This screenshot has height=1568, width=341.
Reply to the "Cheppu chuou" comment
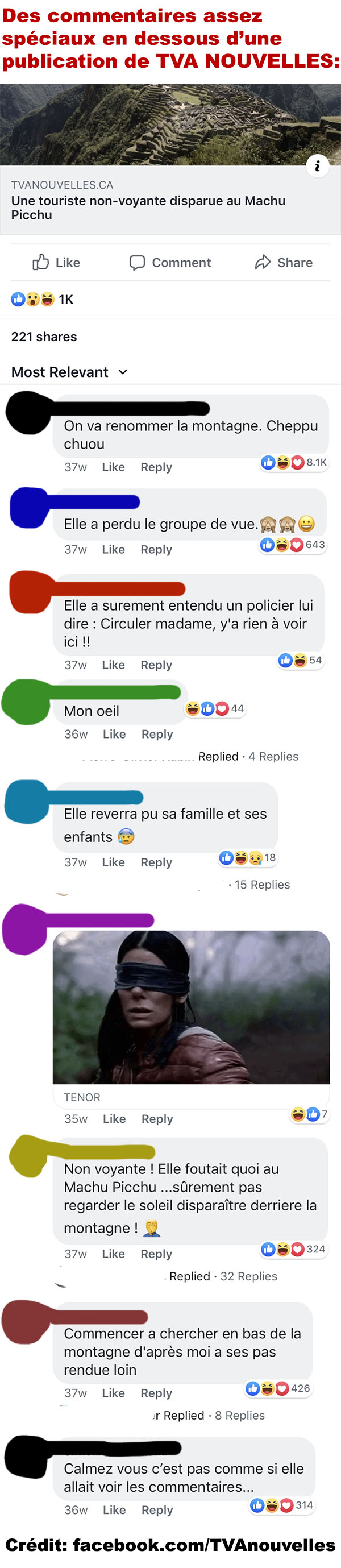(x=156, y=467)
